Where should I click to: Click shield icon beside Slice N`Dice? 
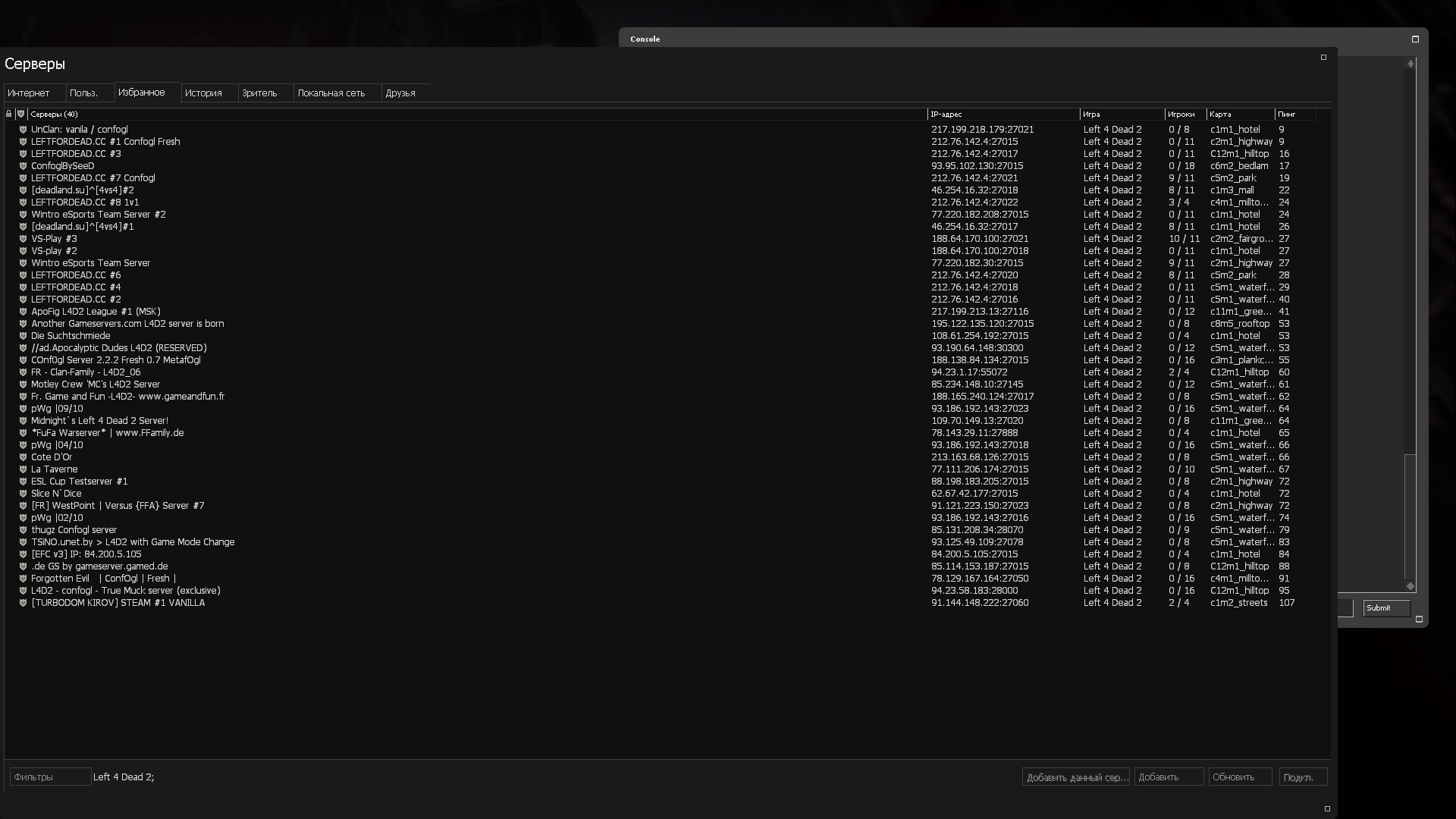click(x=23, y=494)
